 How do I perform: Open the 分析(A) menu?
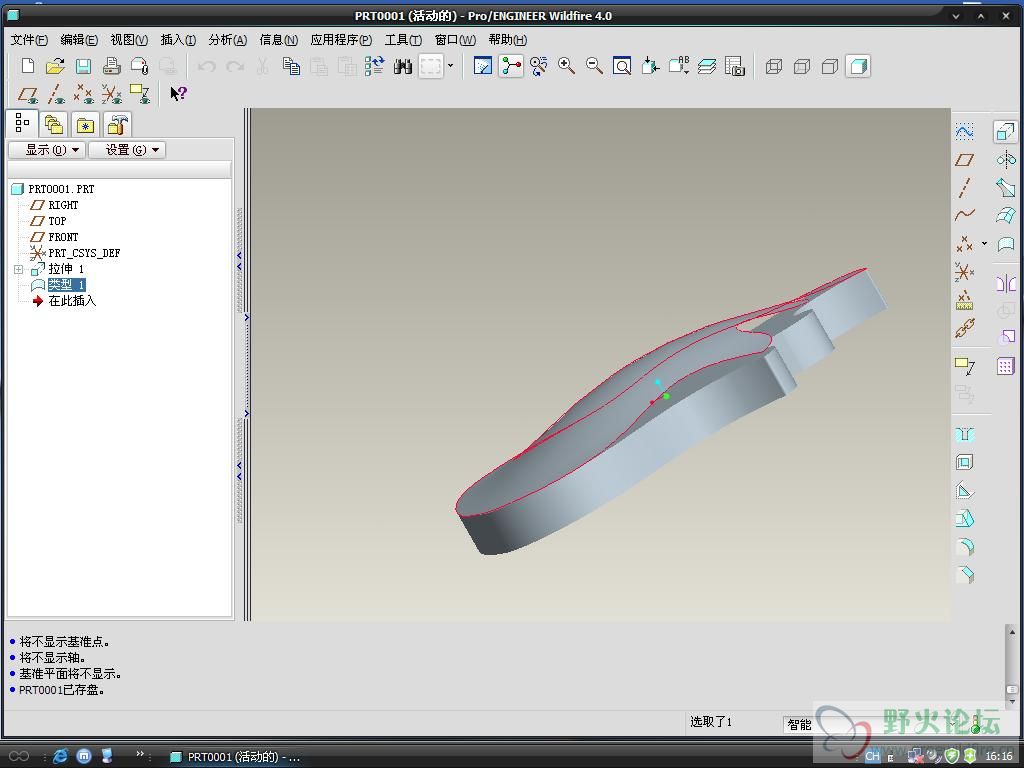click(x=228, y=40)
